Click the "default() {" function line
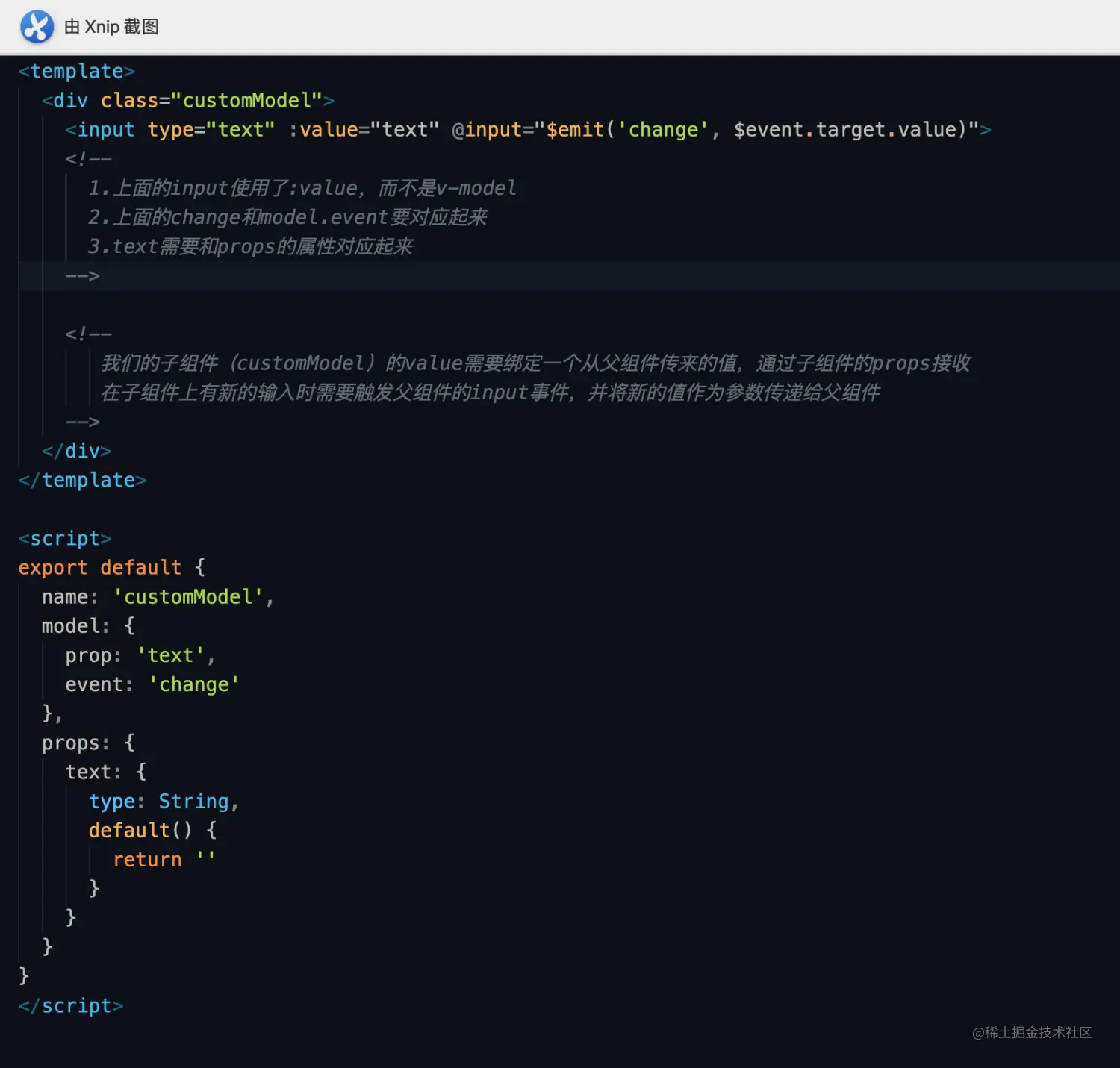The image size is (1120, 1068). coord(152,830)
